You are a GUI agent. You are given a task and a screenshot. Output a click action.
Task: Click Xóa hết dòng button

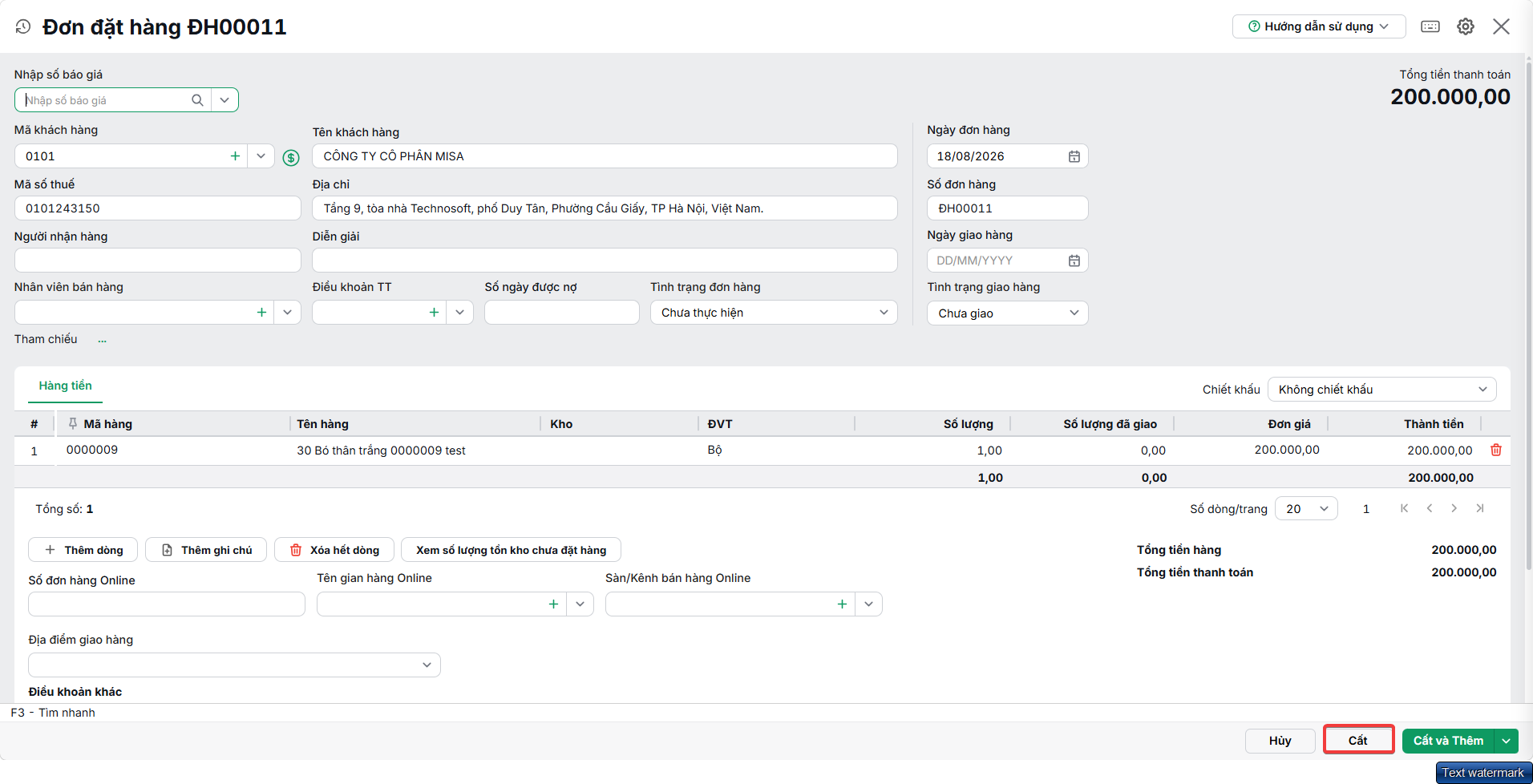pyautogui.click(x=334, y=550)
